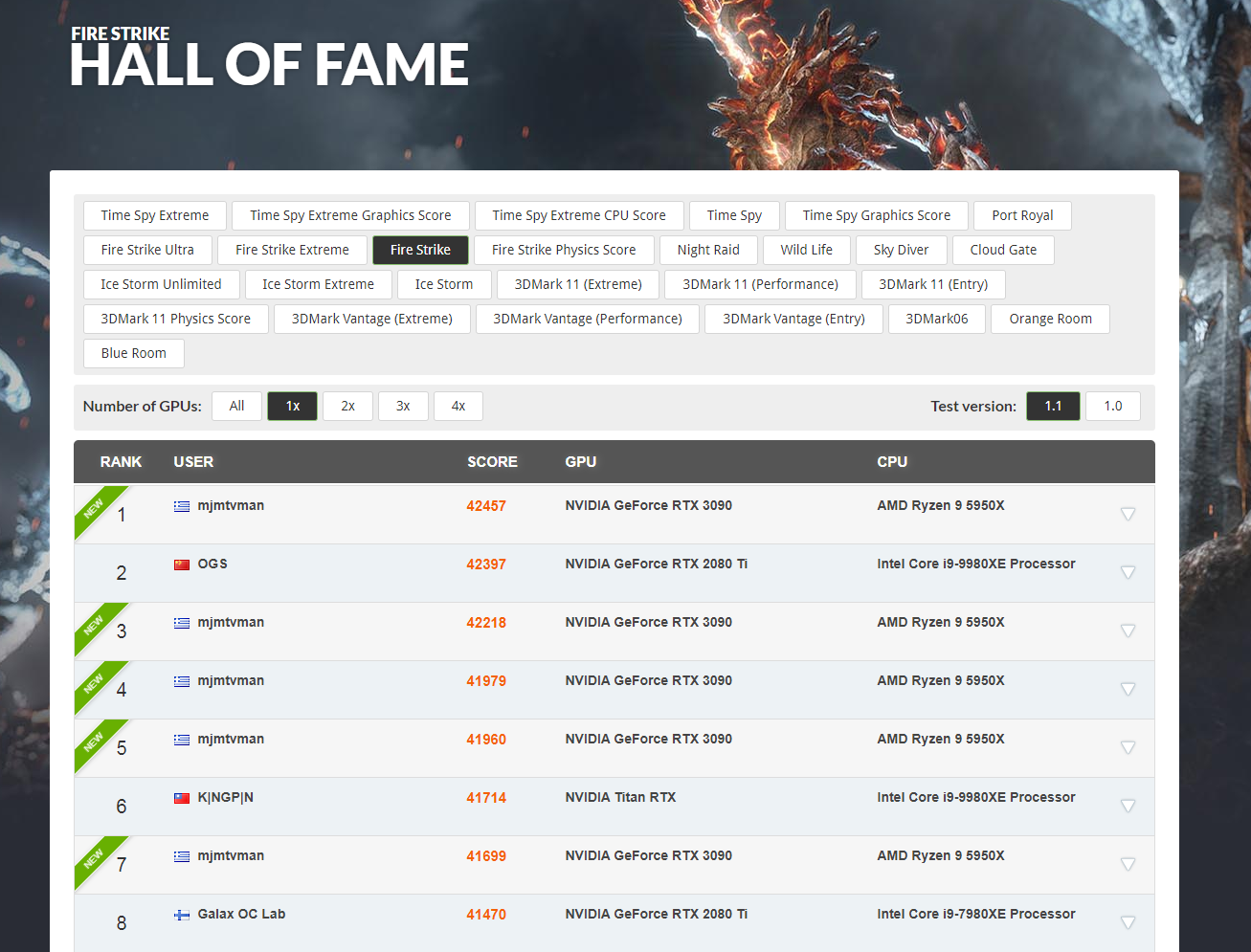Open 3DMark Vantage (Performance) tab
This screenshot has height=952, width=1251.
588,319
